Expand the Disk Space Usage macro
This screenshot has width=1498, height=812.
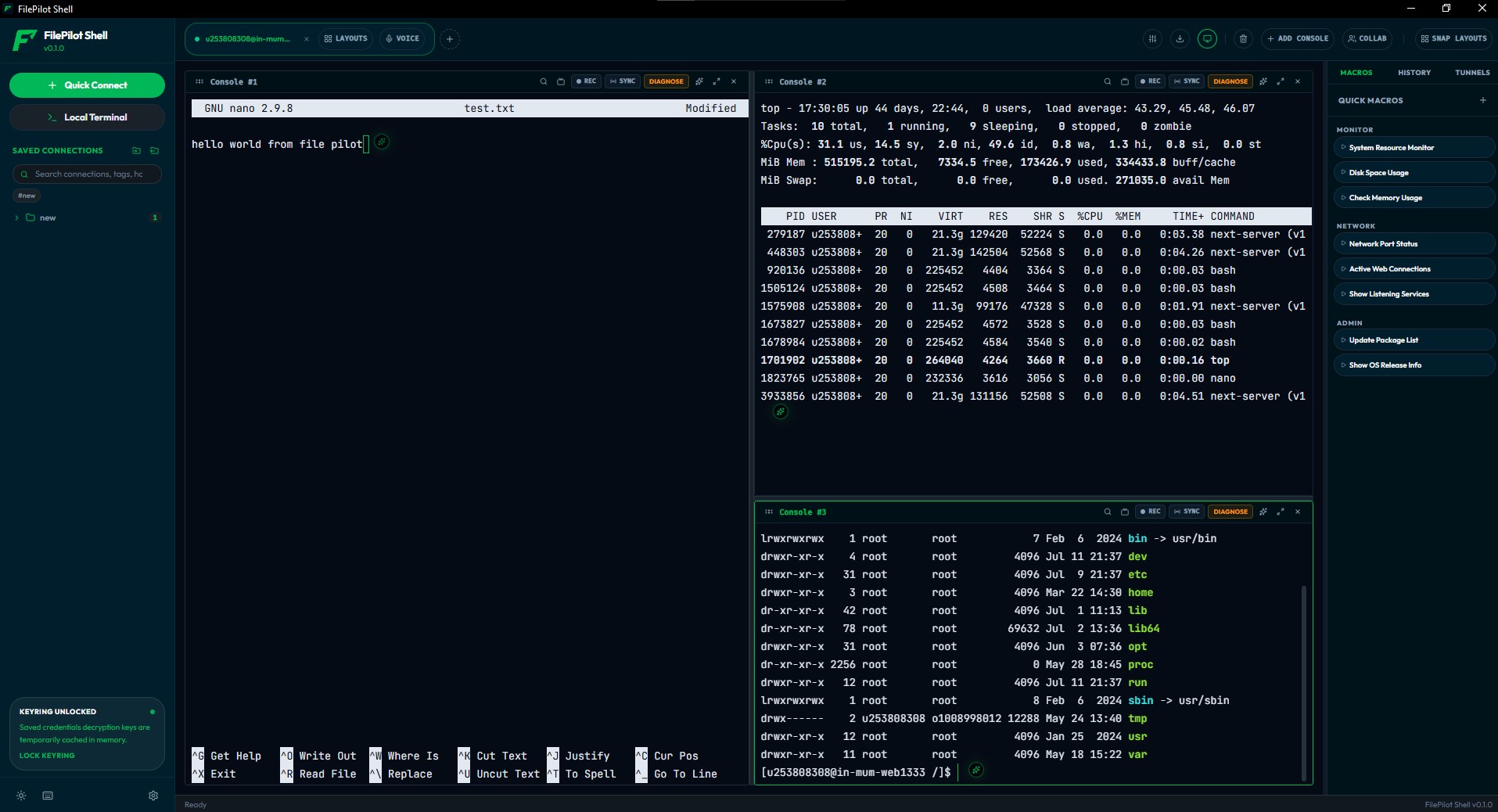click(1414, 172)
